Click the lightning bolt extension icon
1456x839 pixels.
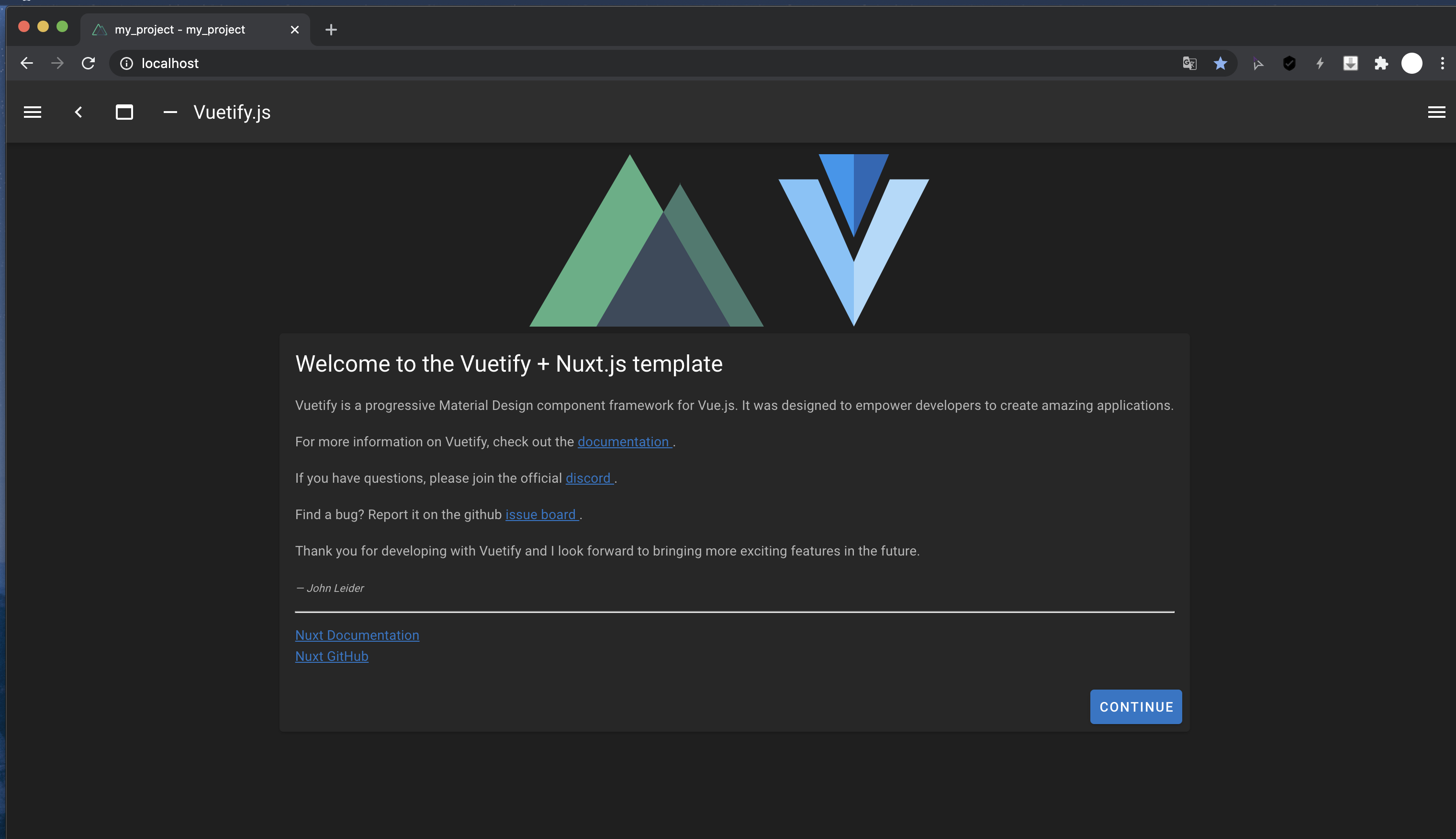(1320, 63)
